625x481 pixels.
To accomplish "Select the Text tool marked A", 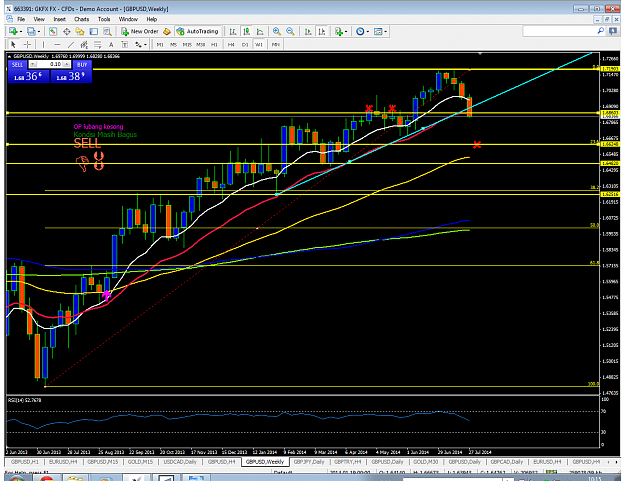I will (111, 45).
